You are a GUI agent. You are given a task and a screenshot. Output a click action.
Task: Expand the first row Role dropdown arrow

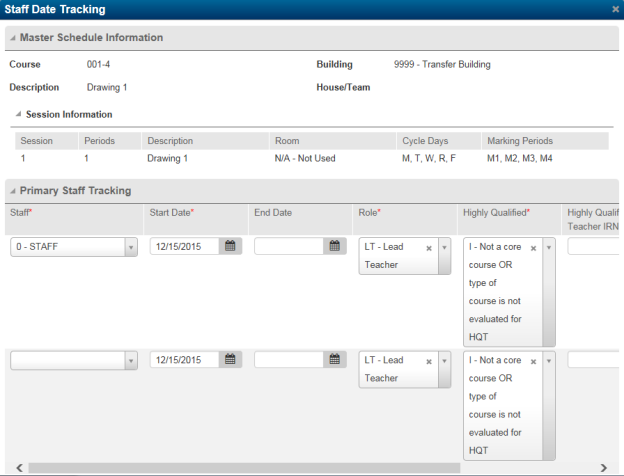pyautogui.click(x=444, y=247)
